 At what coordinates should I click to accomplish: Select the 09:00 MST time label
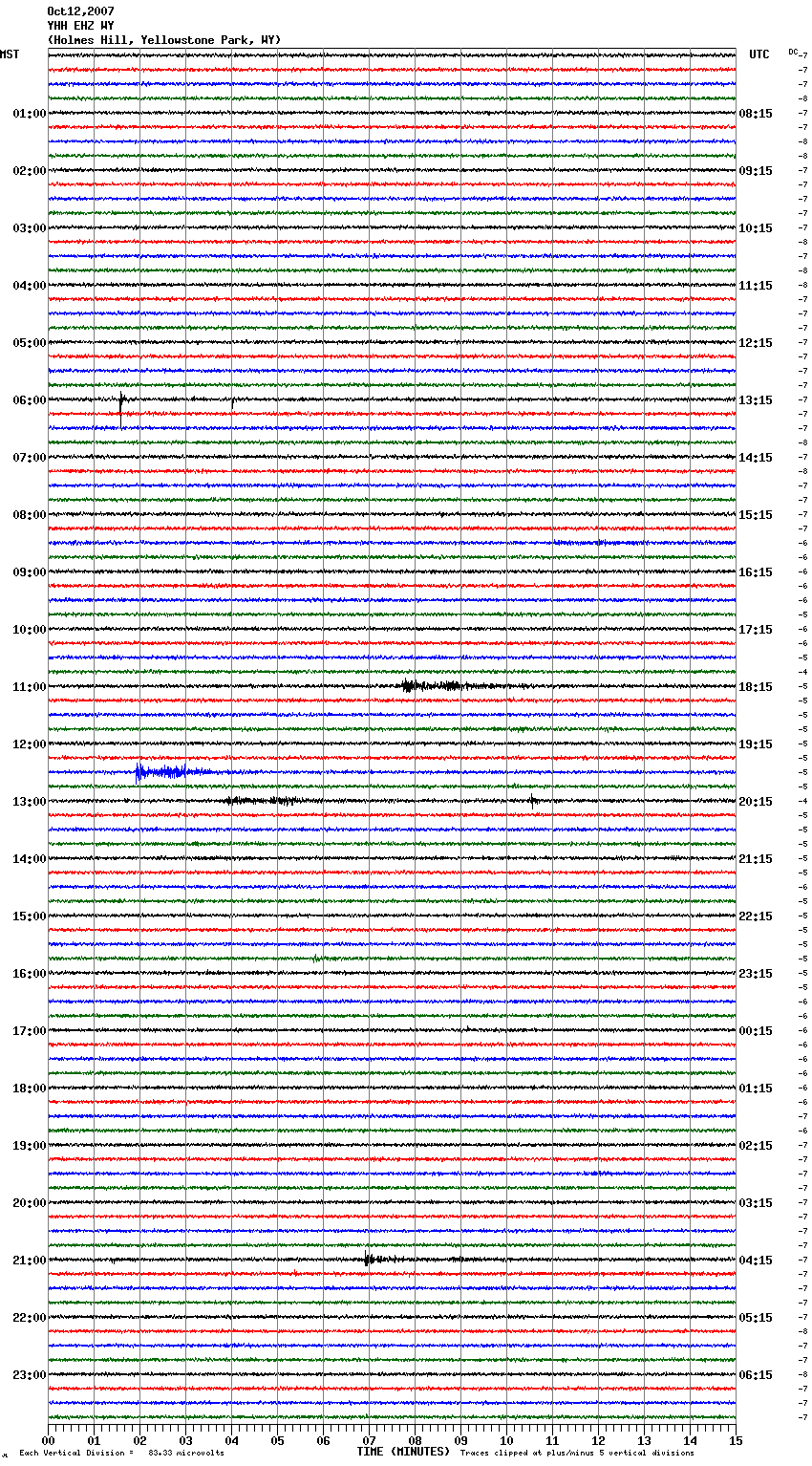[x=30, y=572]
